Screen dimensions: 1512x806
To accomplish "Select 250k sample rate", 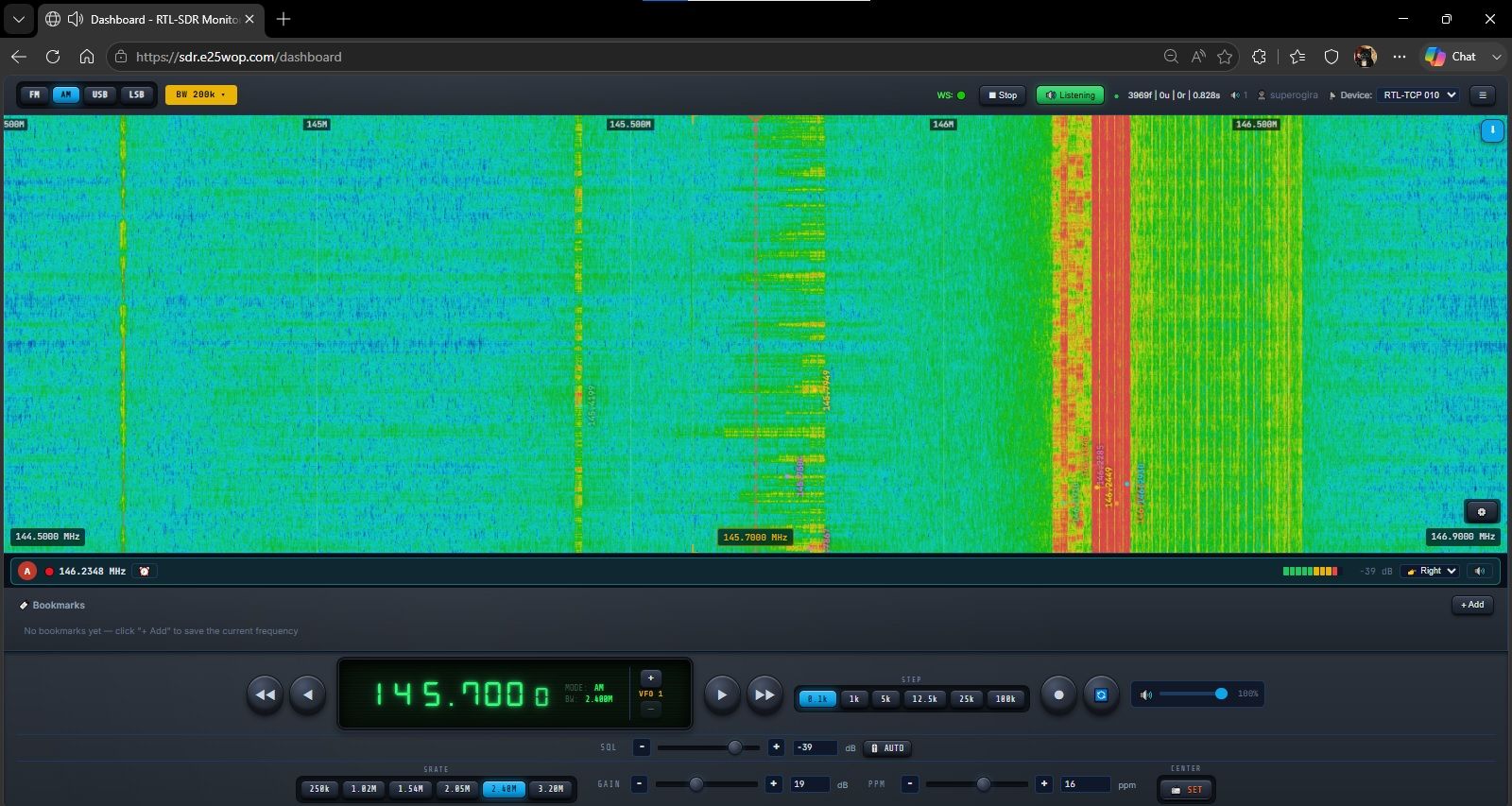I will pyautogui.click(x=320, y=789).
